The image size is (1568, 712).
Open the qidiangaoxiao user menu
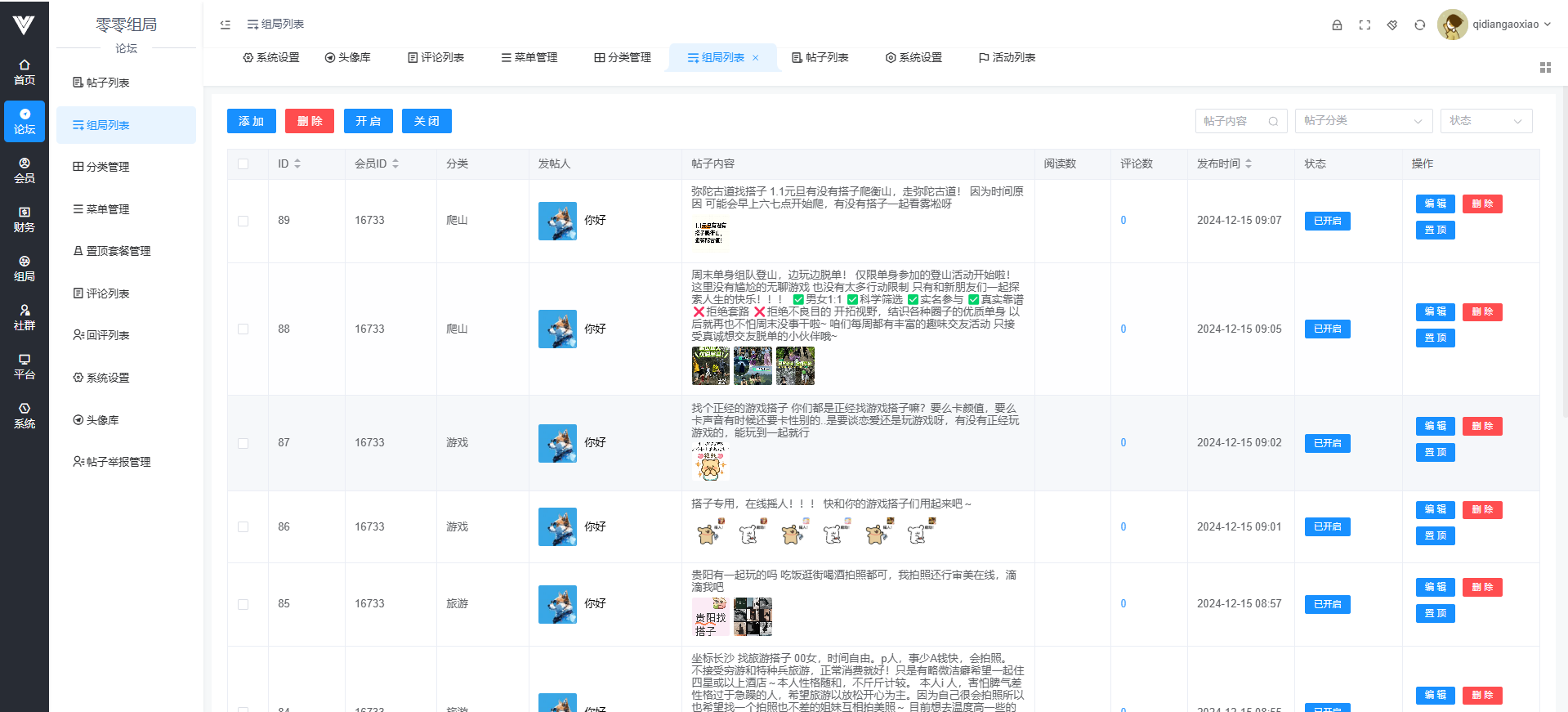(x=1494, y=25)
